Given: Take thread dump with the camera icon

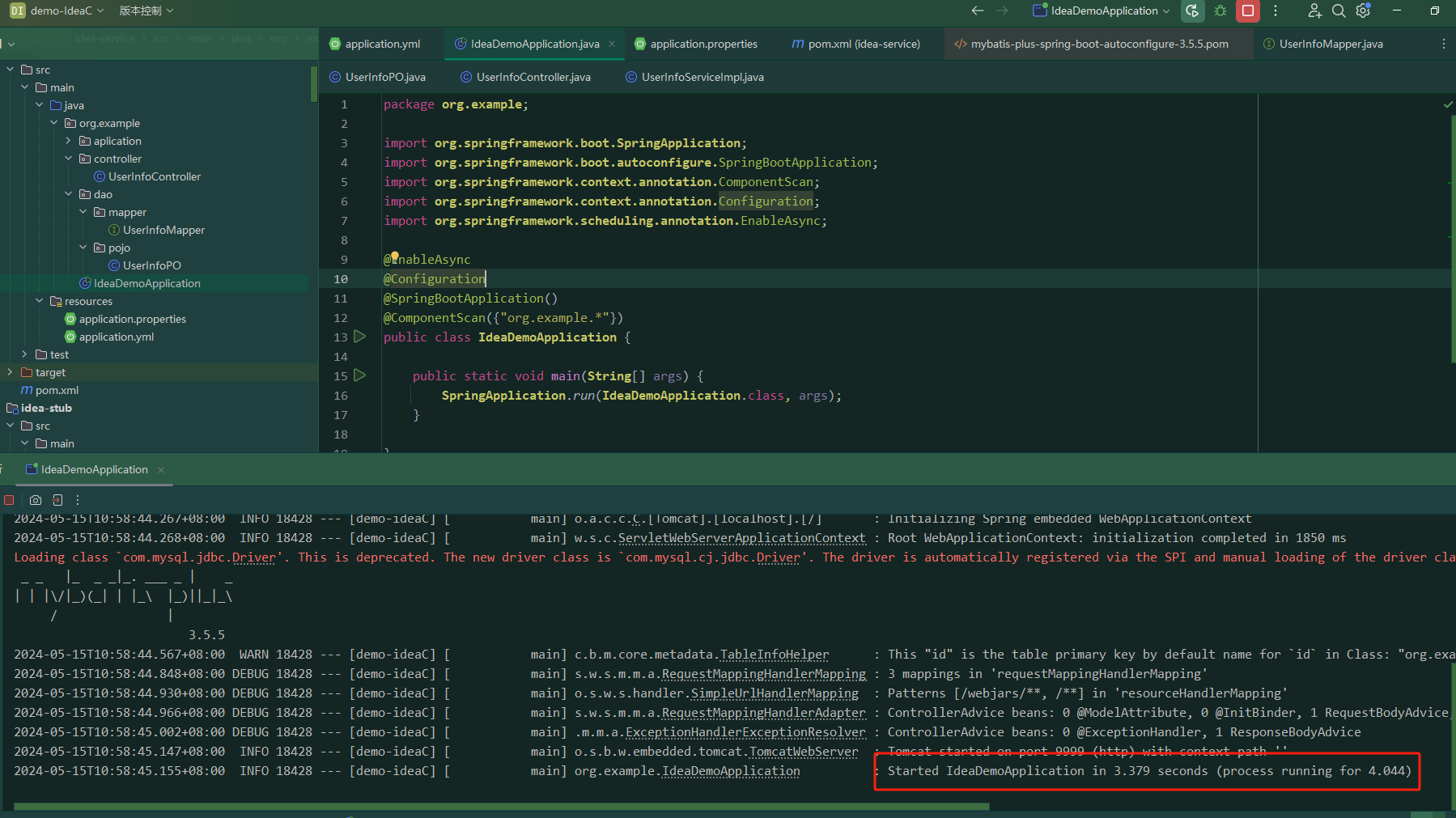Looking at the screenshot, I should [36, 500].
